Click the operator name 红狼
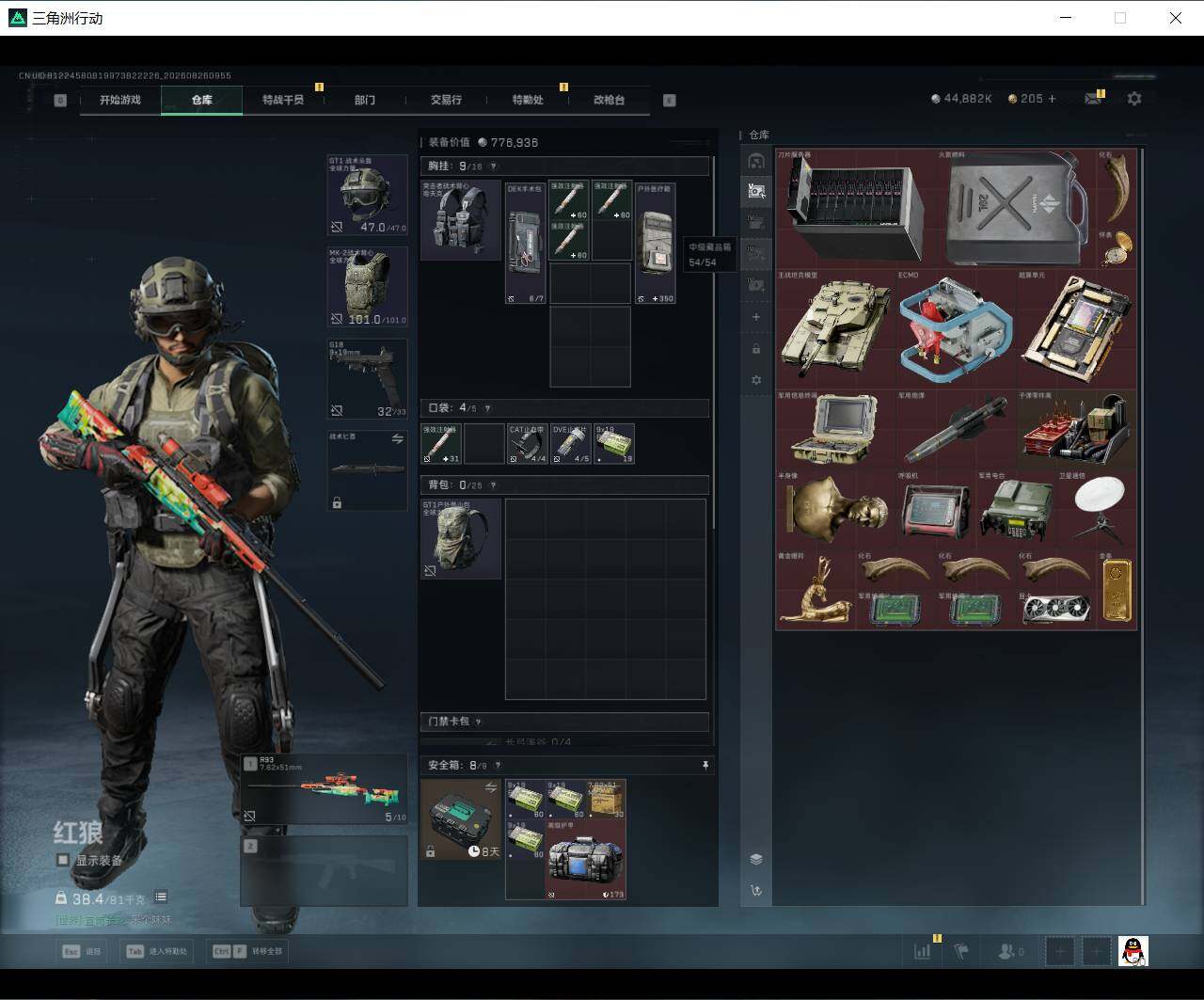This screenshot has height=1000, width=1204. (78, 833)
